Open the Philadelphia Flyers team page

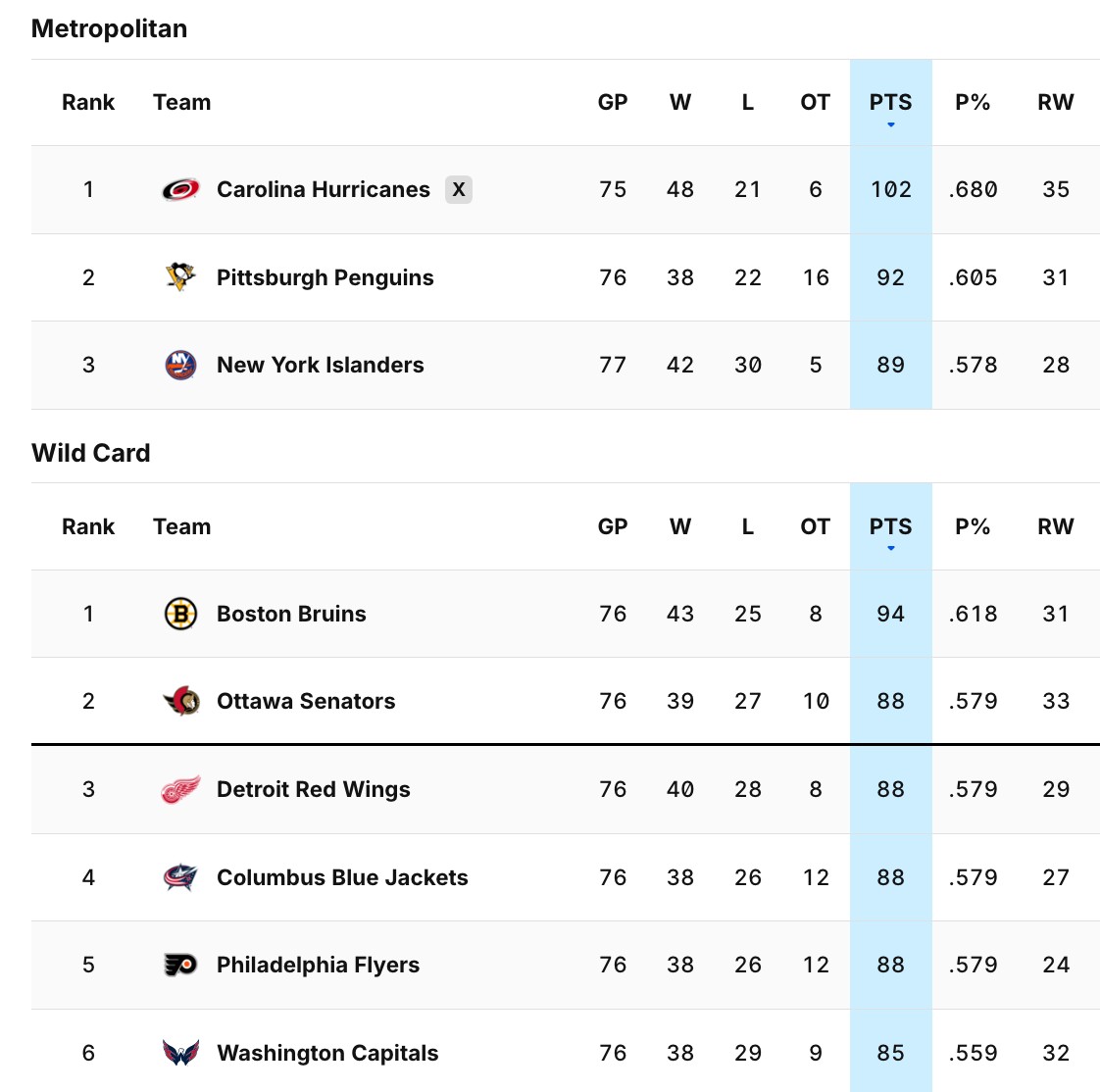click(317, 965)
